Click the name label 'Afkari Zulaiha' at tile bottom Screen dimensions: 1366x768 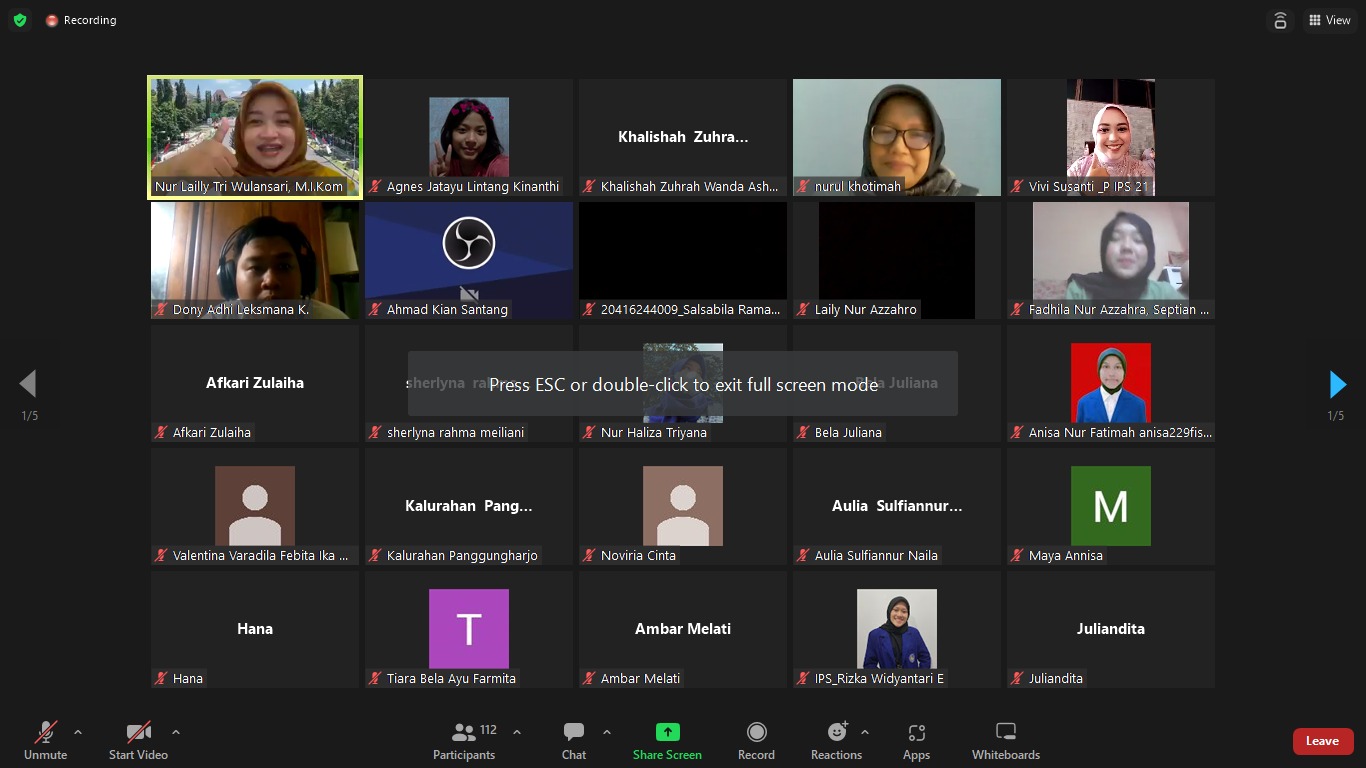[x=212, y=432]
